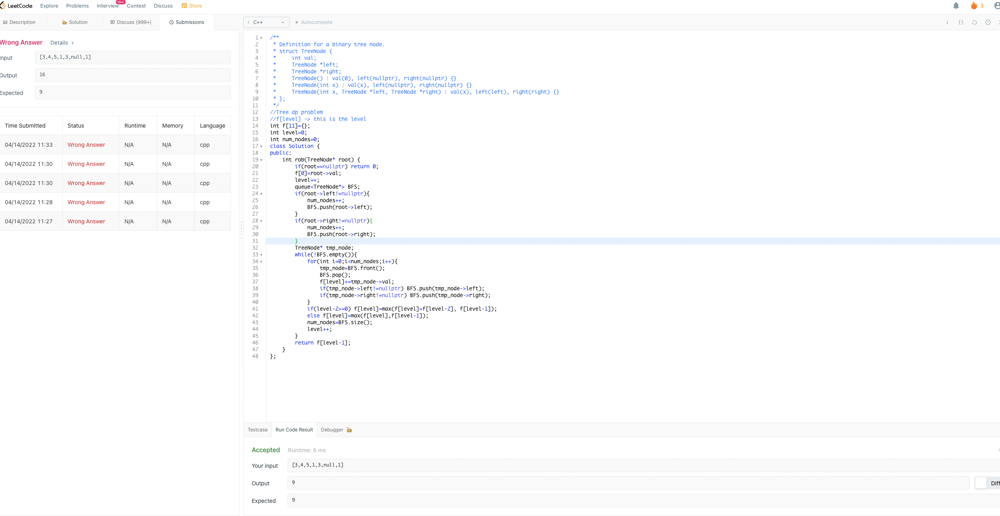This screenshot has height=516, width=1000.
Task: Click the editor info (i) icon
Action: tap(947, 22)
